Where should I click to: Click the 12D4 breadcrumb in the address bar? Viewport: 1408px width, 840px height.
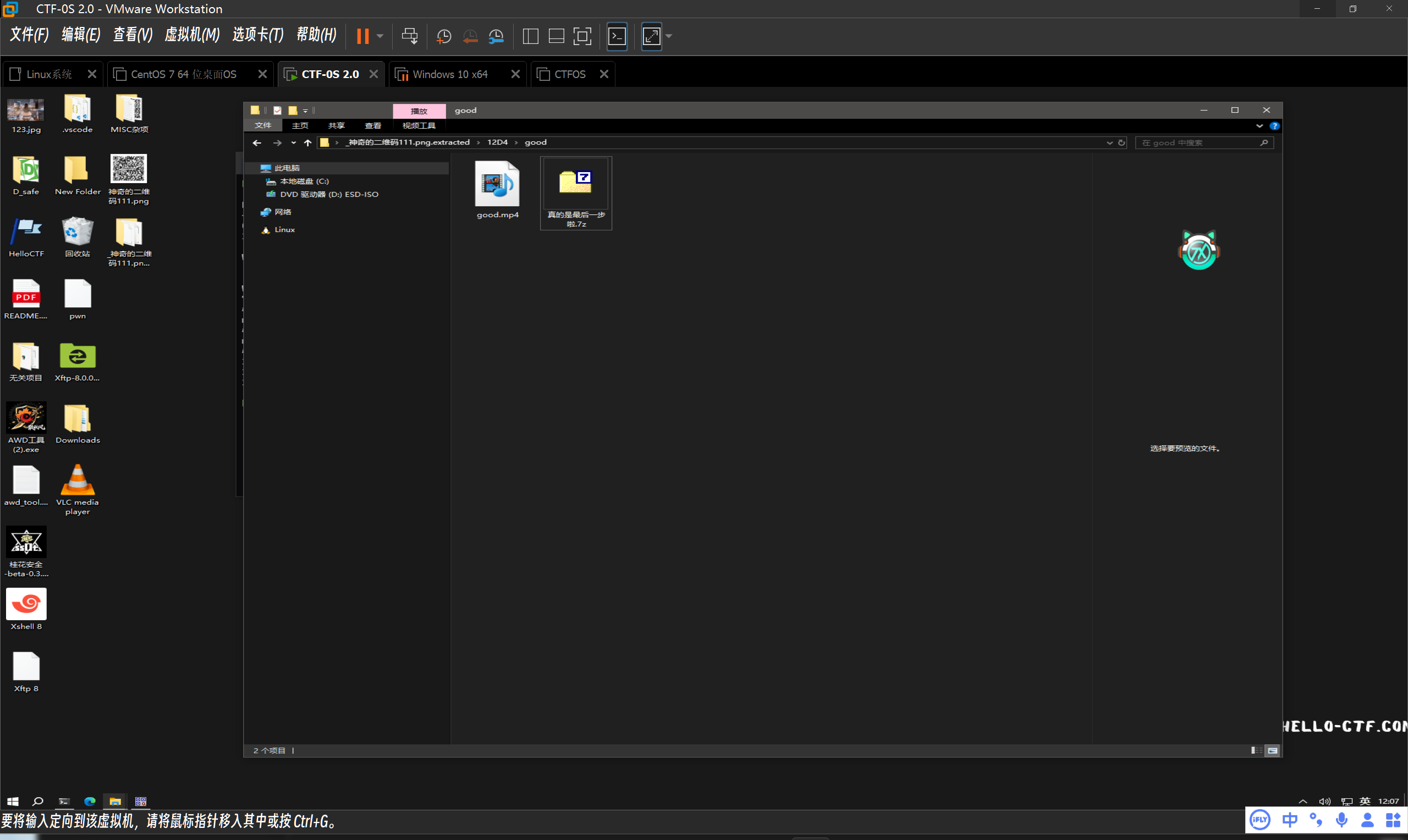pos(497,142)
